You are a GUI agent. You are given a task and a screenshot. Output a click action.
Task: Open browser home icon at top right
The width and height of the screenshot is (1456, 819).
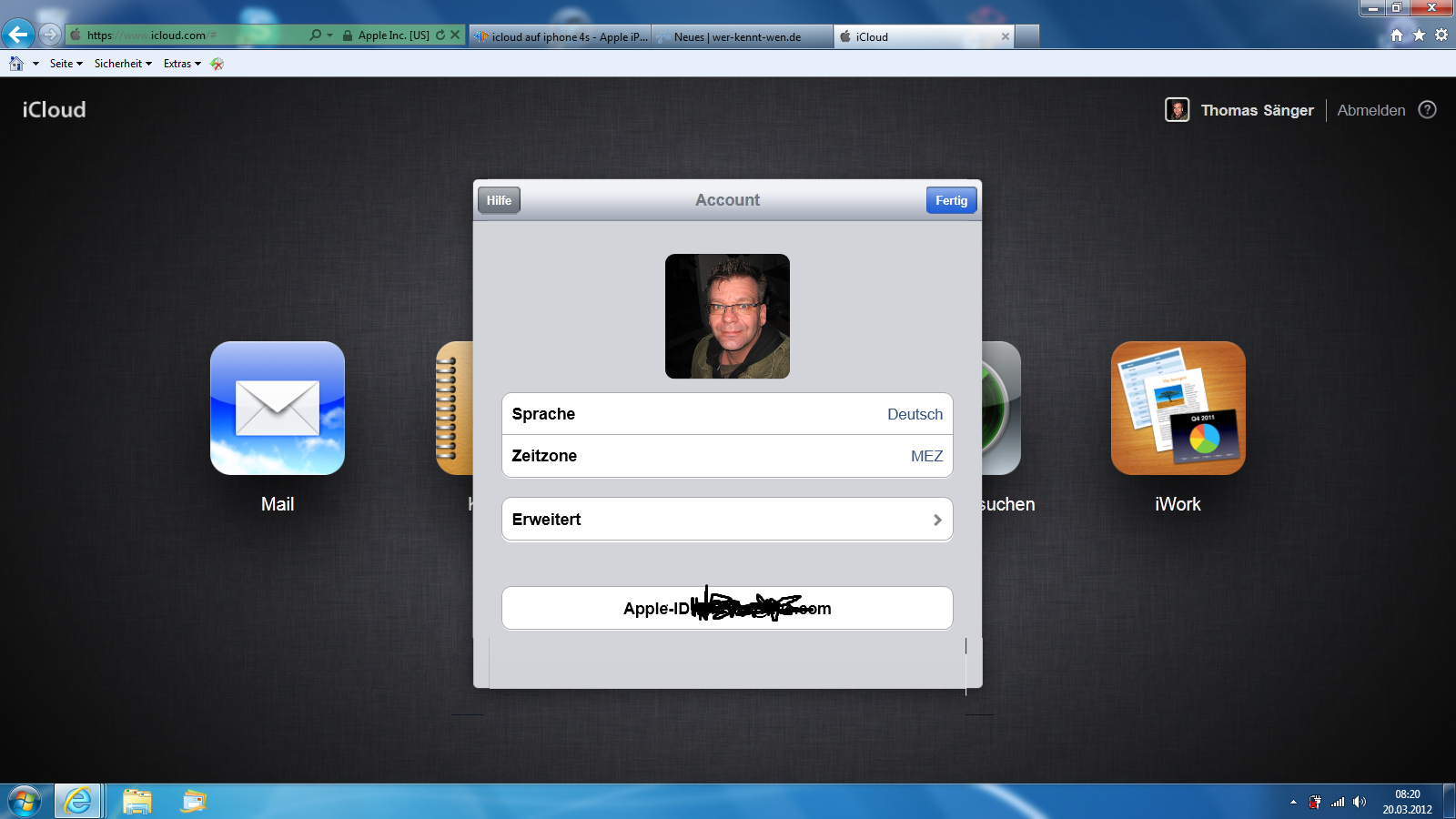[1397, 35]
